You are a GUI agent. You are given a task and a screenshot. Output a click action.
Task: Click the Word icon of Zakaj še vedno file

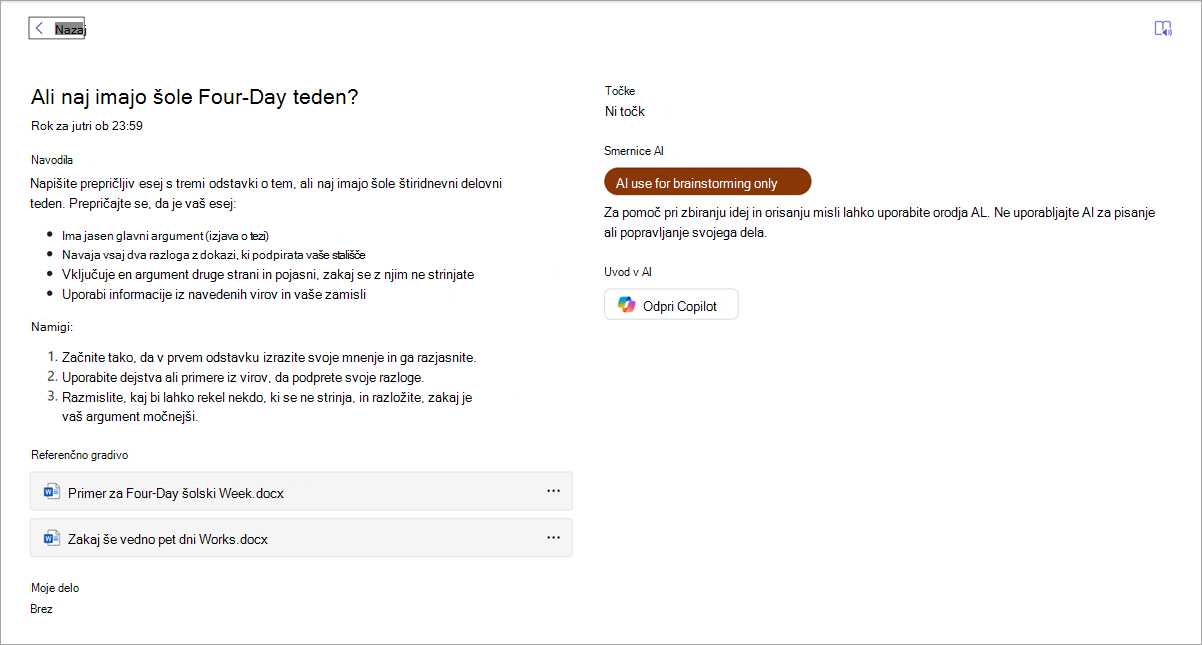coord(52,538)
